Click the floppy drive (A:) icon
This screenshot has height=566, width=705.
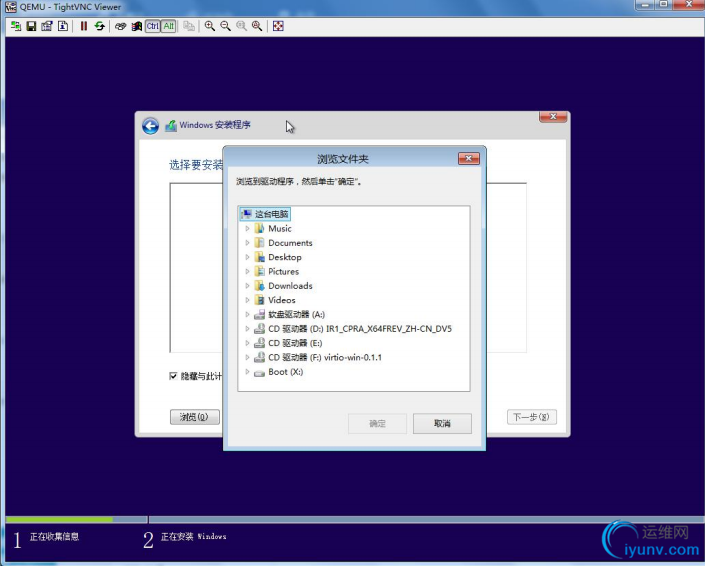coord(259,315)
